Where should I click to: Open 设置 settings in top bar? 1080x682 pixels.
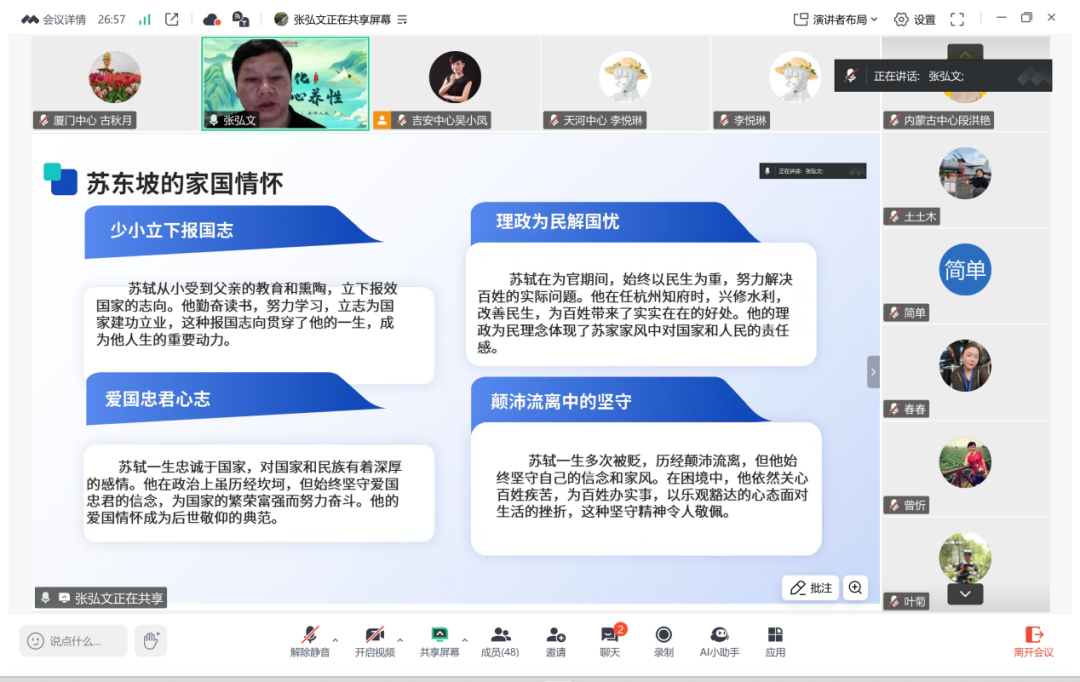tap(914, 19)
